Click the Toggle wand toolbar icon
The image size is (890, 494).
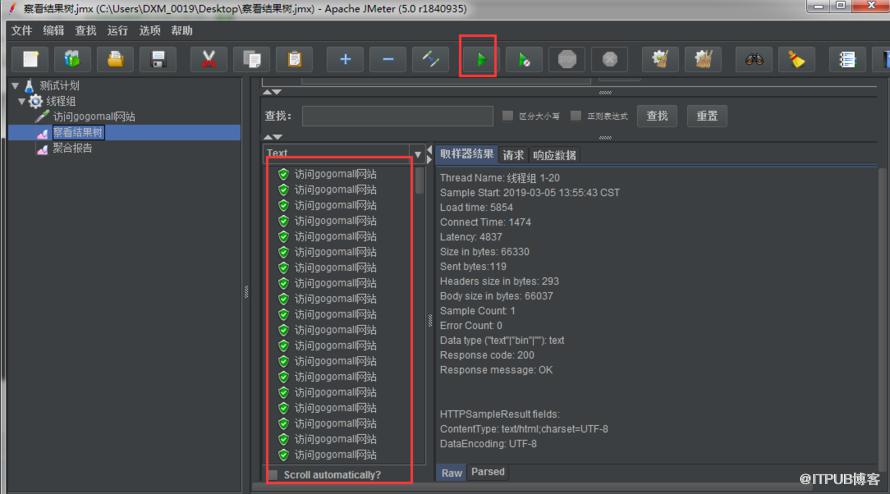coord(430,59)
